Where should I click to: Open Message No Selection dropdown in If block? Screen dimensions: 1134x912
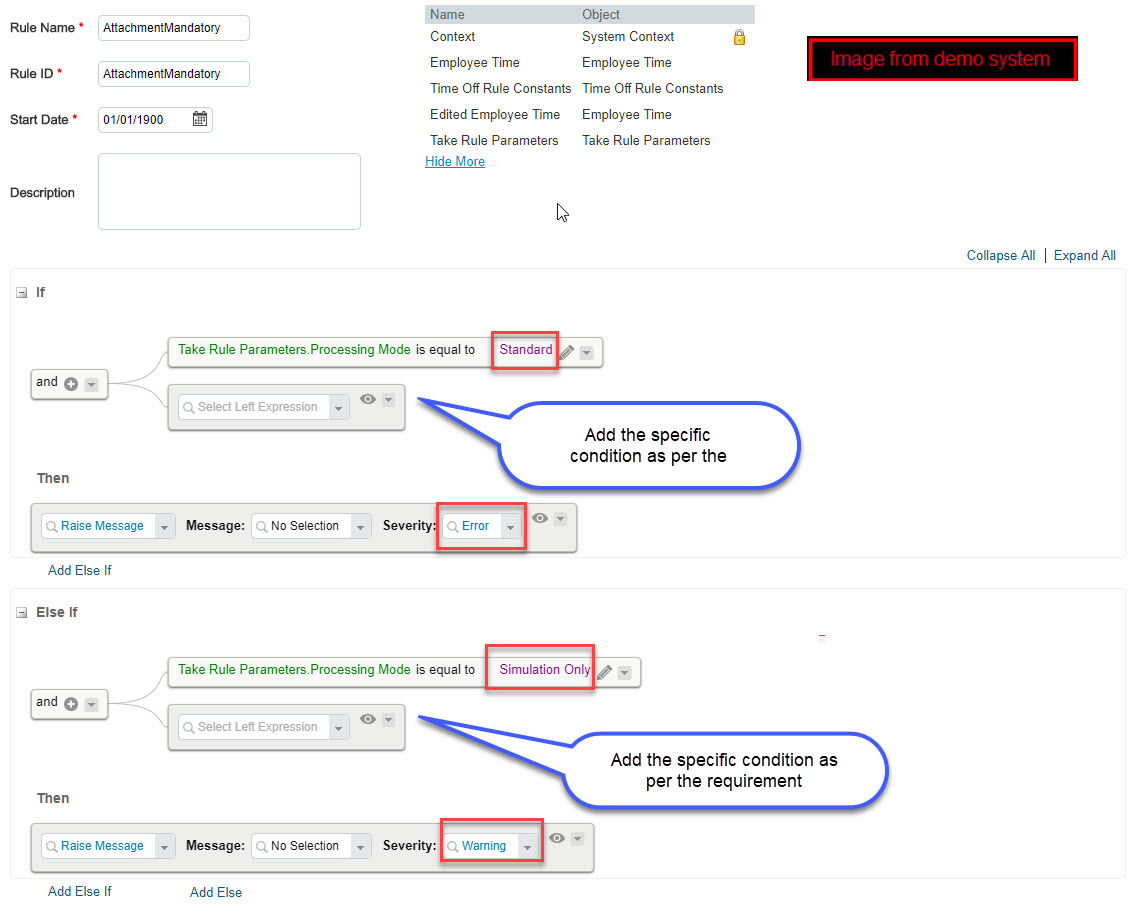[361, 527]
